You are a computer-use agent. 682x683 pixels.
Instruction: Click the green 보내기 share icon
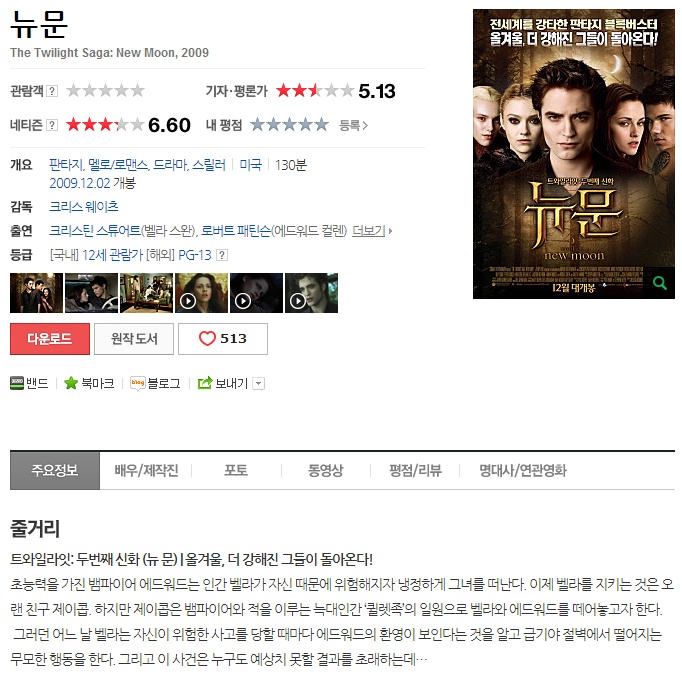pos(205,382)
